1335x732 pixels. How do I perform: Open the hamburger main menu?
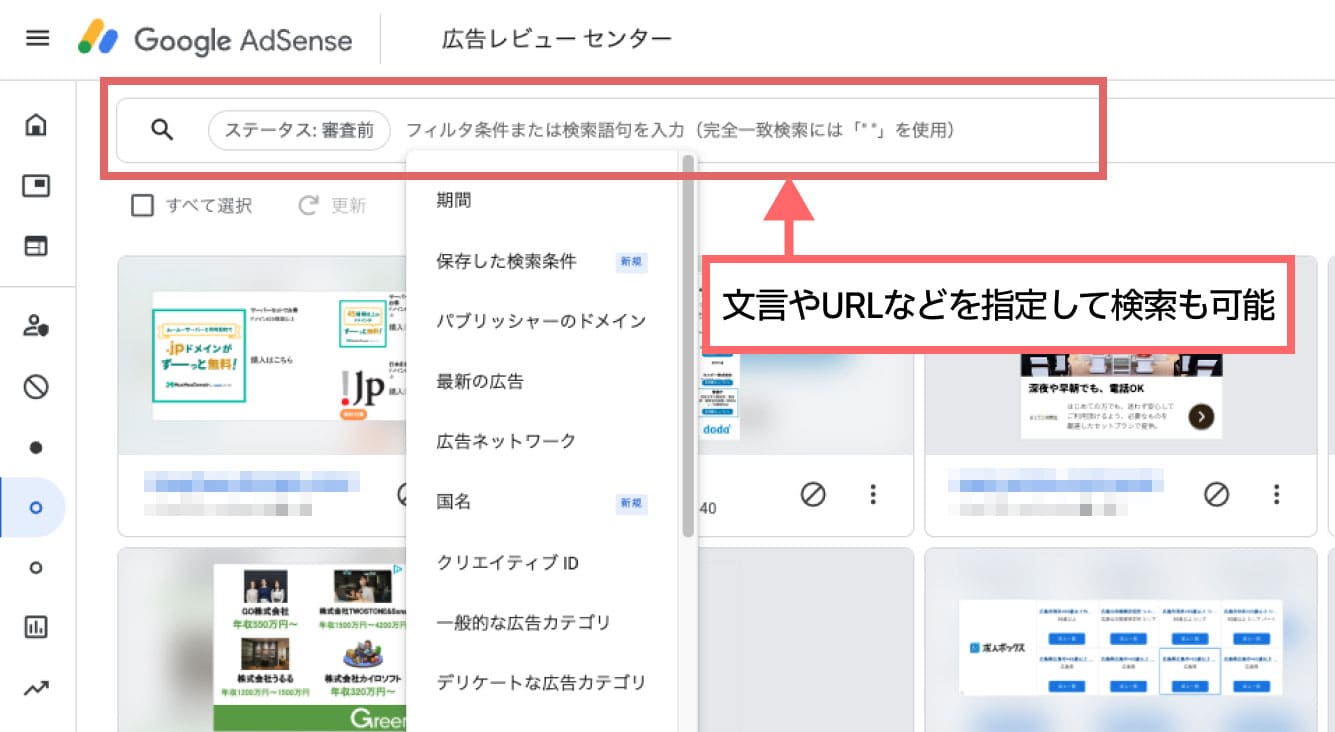[37, 39]
